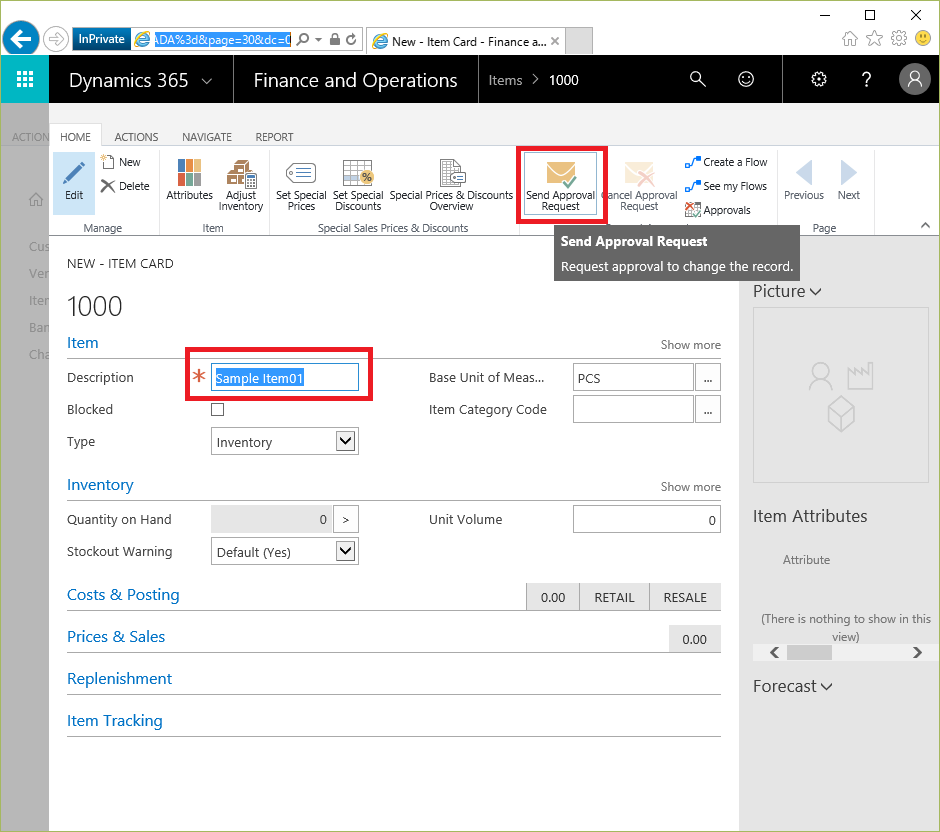This screenshot has width=940, height=832.
Task: Click Set Special Prices
Action: (301, 185)
